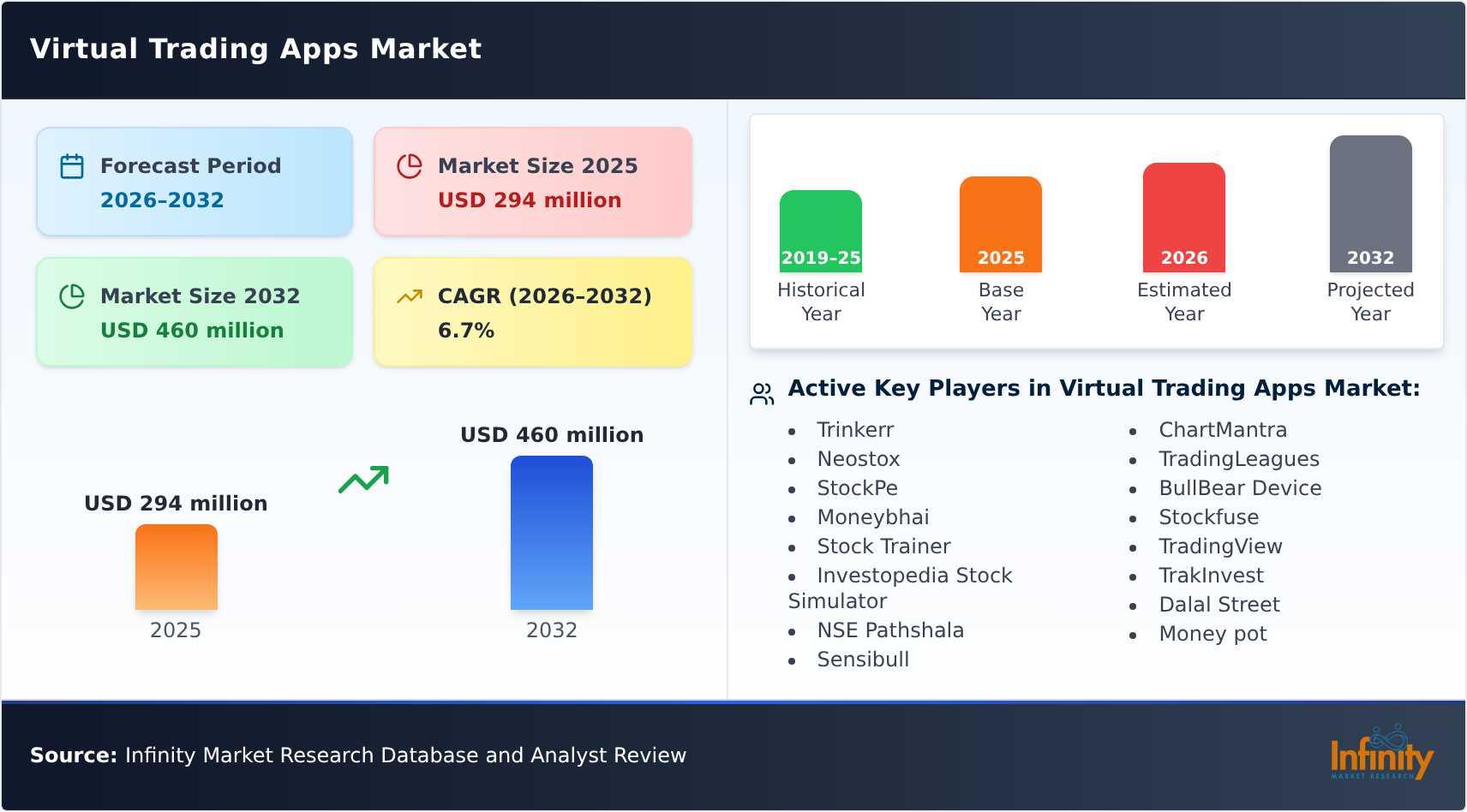
Task: Select the gray 2032 Projected Year bar
Action: click(1371, 204)
